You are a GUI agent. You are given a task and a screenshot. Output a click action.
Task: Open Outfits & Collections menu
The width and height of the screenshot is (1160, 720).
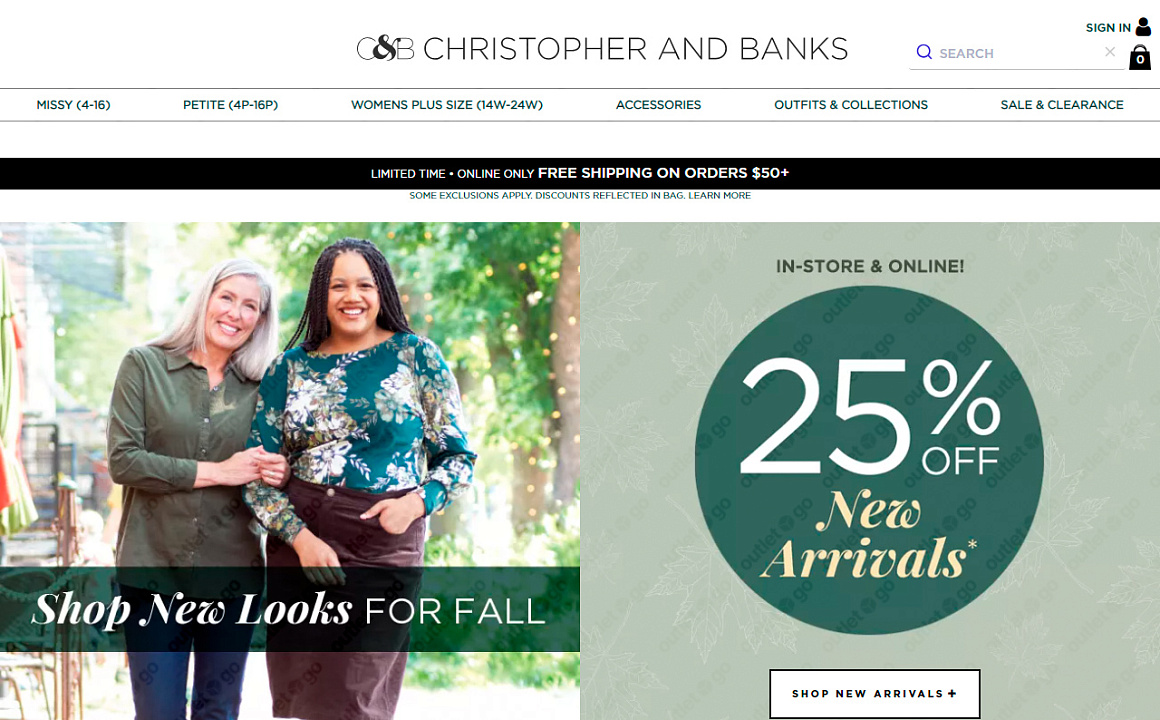[x=851, y=105]
